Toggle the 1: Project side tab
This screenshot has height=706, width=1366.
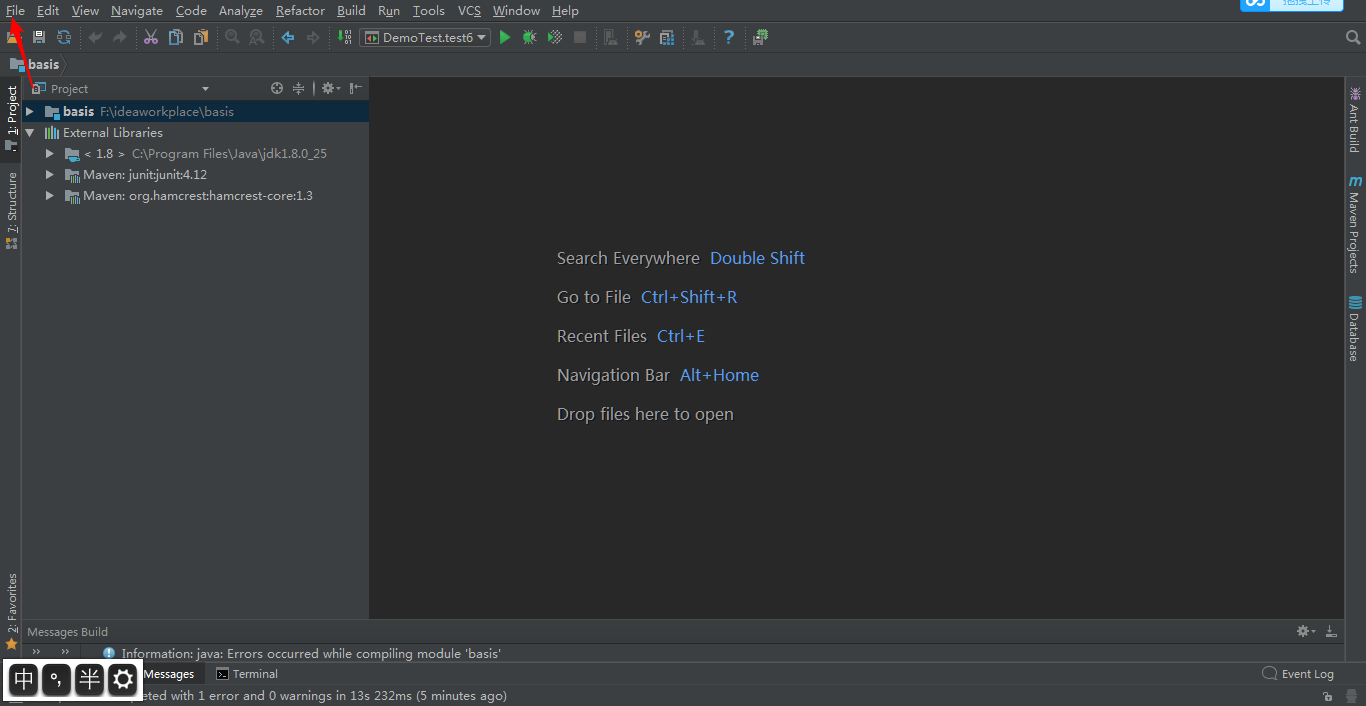[x=11, y=119]
